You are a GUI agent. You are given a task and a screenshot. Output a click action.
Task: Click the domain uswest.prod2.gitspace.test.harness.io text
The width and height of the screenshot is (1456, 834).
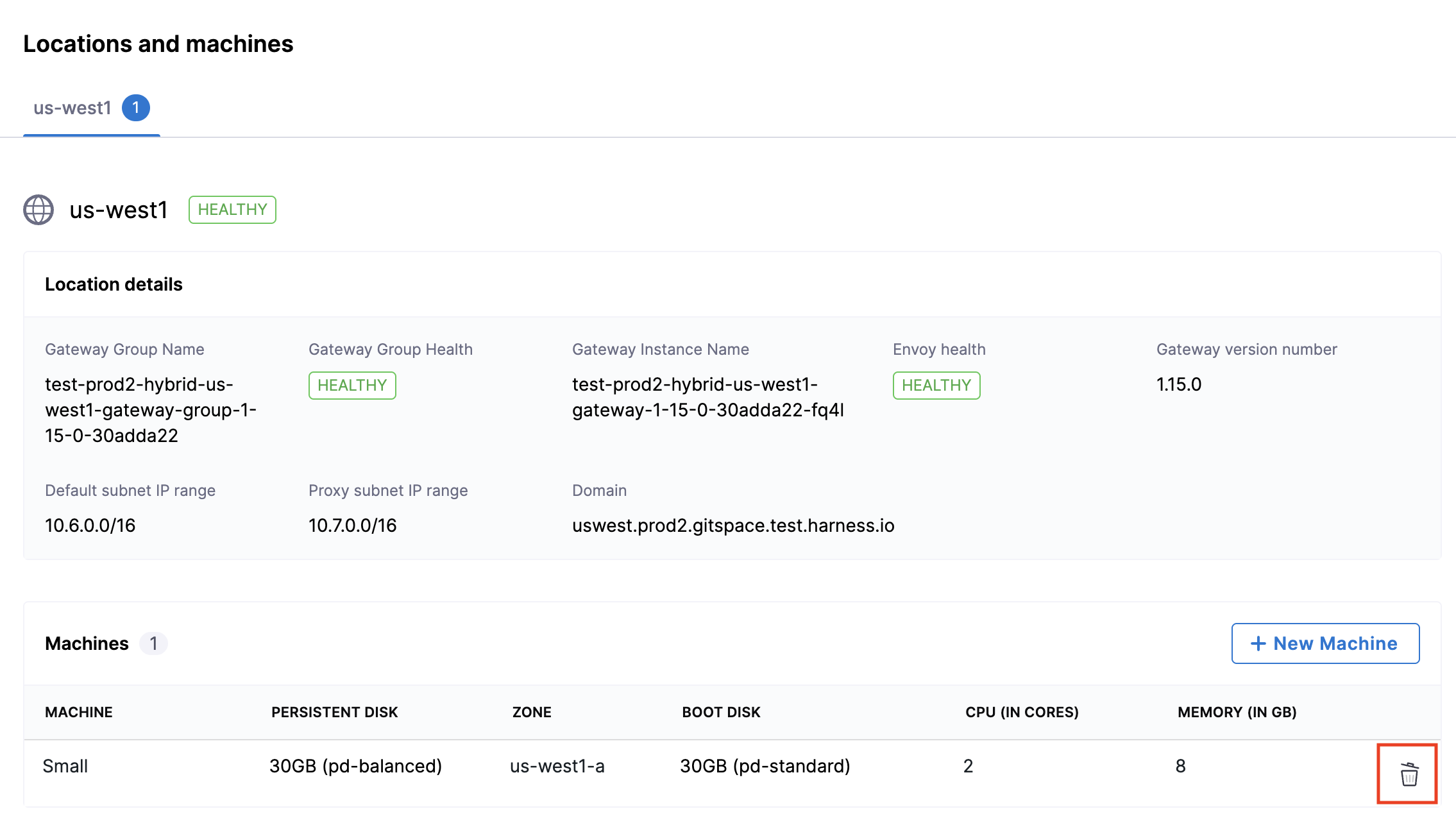pos(733,525)
